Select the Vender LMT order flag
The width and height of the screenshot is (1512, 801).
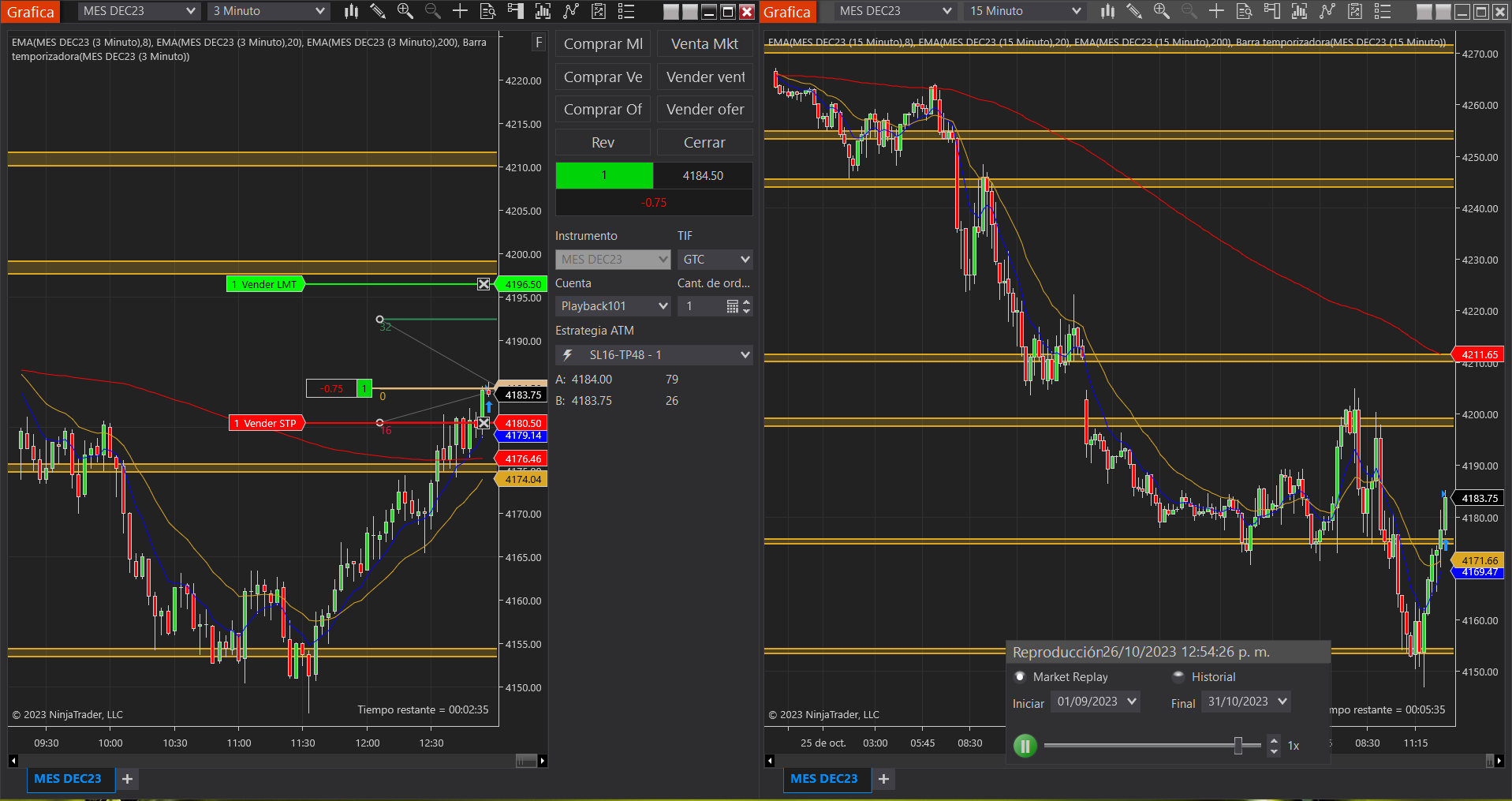pos(265,284)
